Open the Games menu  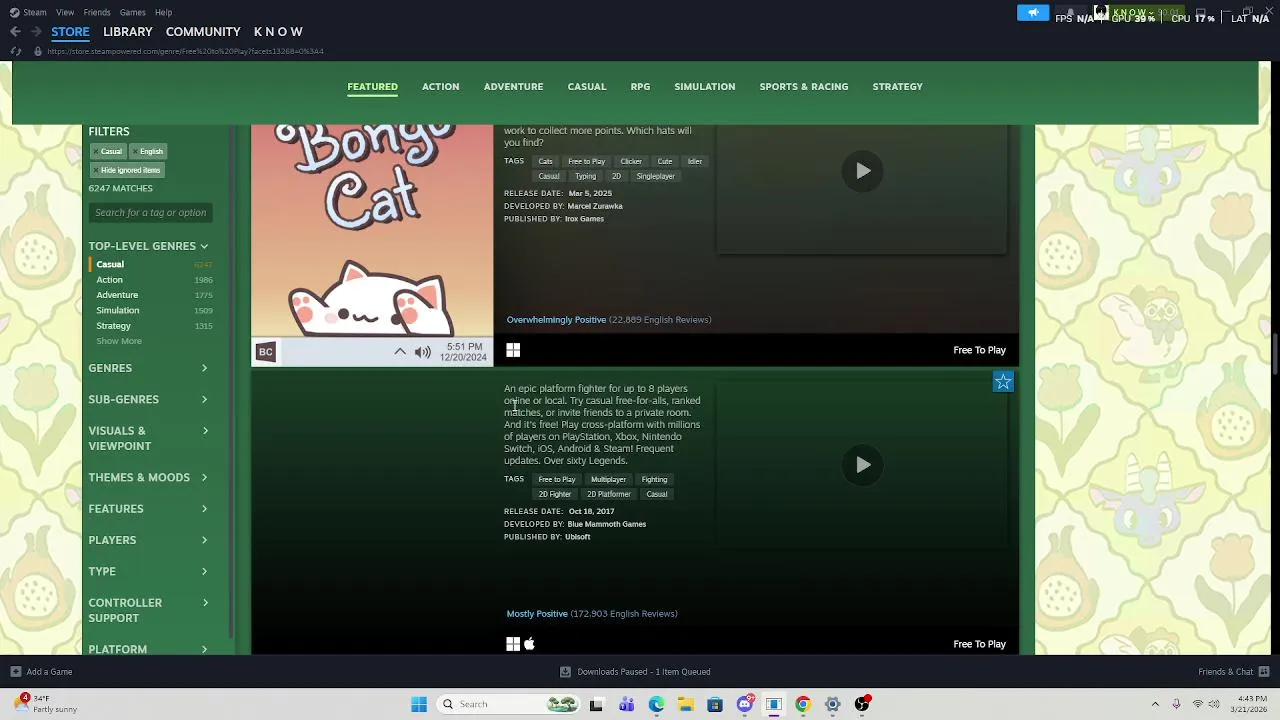[132, 12]
